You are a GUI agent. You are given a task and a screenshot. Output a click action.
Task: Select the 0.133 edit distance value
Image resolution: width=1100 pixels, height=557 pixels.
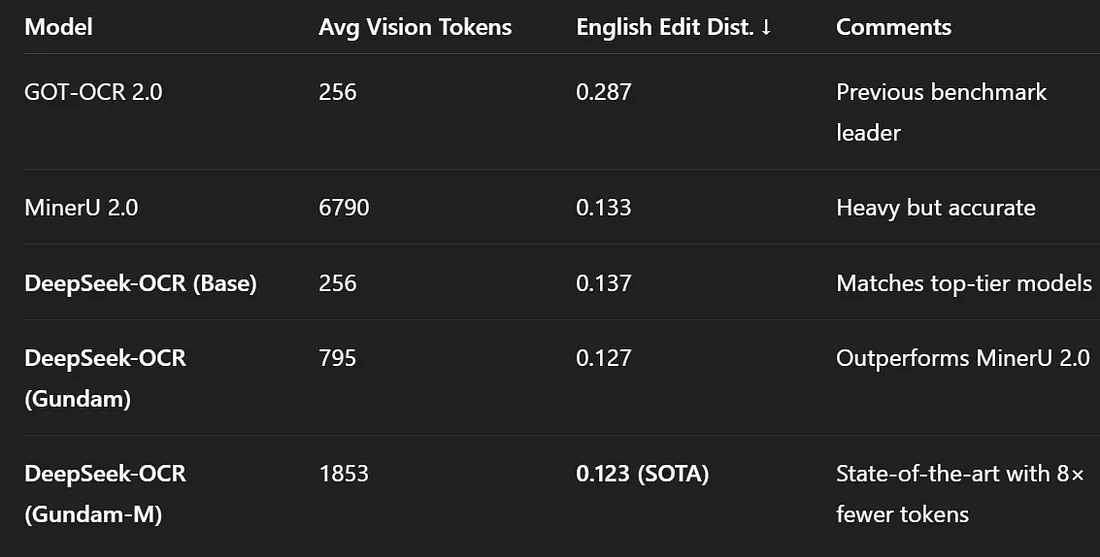(603, 208)
